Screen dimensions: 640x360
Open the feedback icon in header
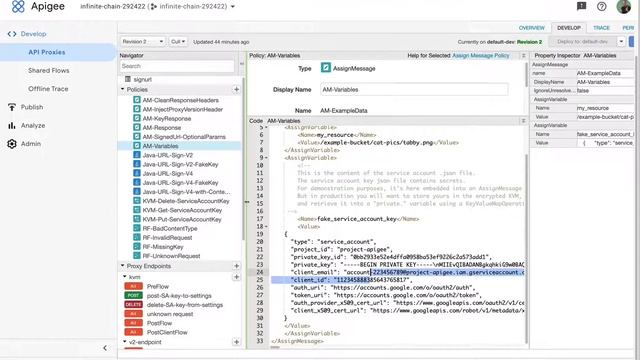click(x=581, y=6)
